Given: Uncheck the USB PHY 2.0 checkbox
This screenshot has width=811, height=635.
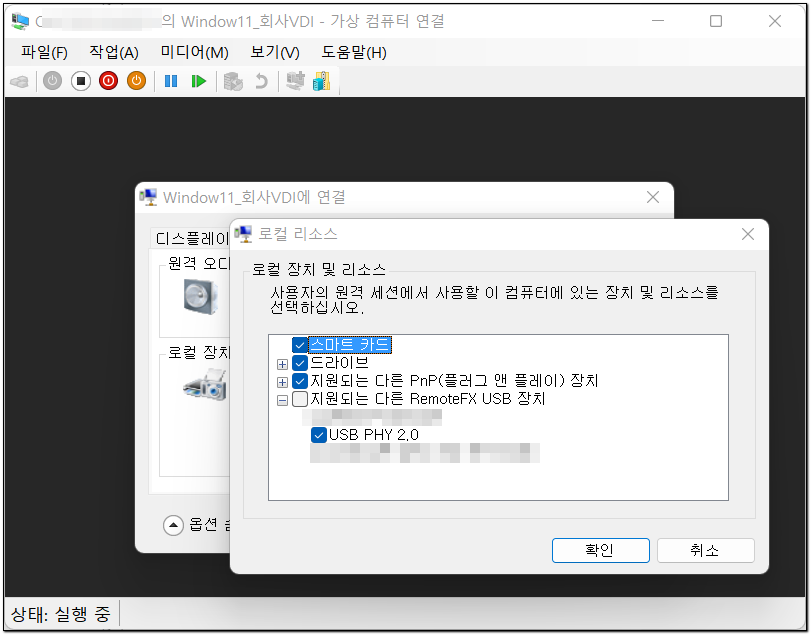Looking at the screenshot, I should click(319, 435).
